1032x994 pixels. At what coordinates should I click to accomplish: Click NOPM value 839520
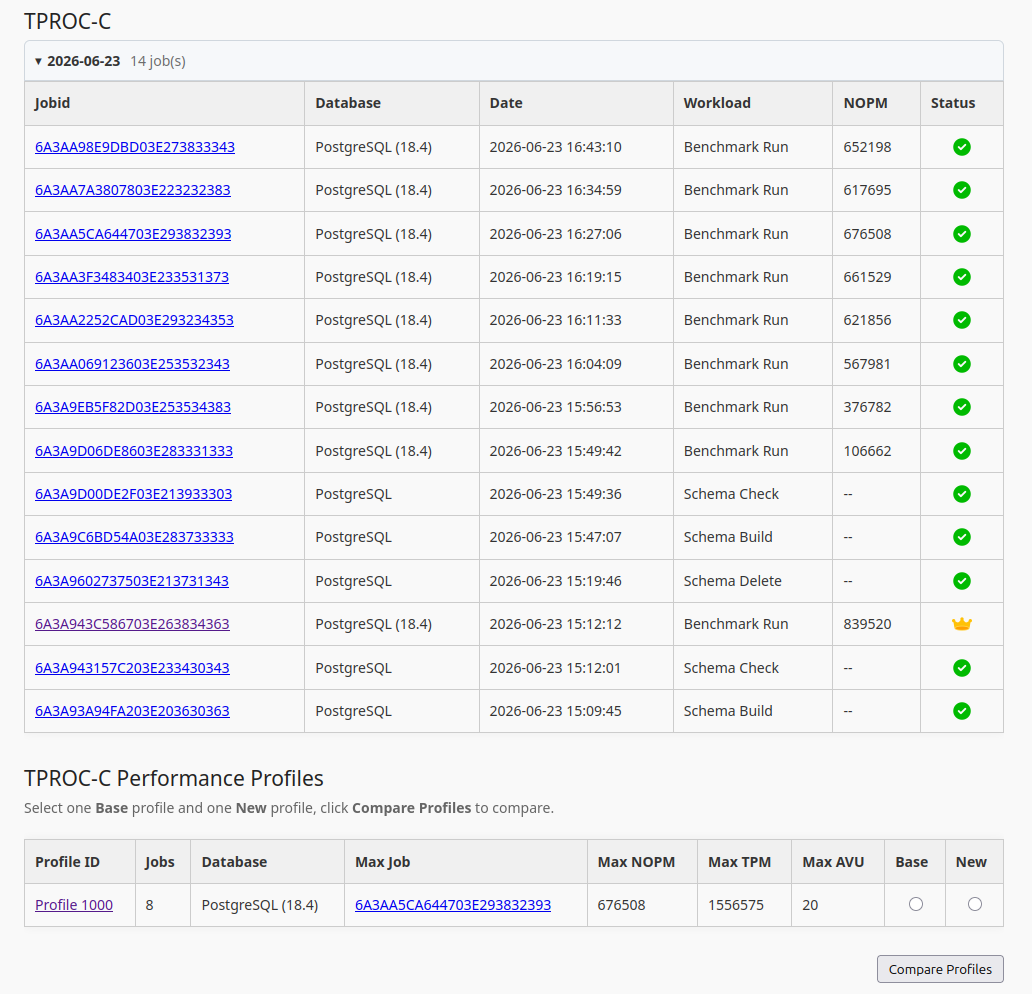(867, 624)
